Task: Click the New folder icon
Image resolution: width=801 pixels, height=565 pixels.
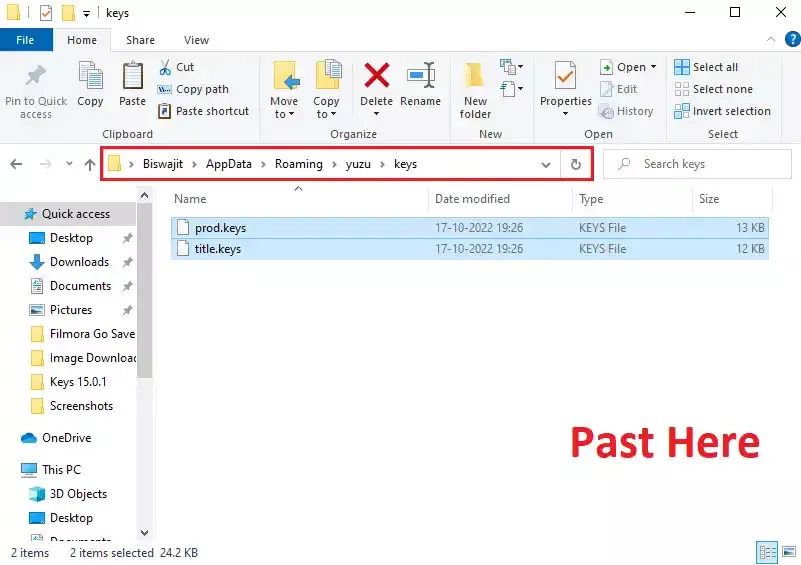Action: 475,76
